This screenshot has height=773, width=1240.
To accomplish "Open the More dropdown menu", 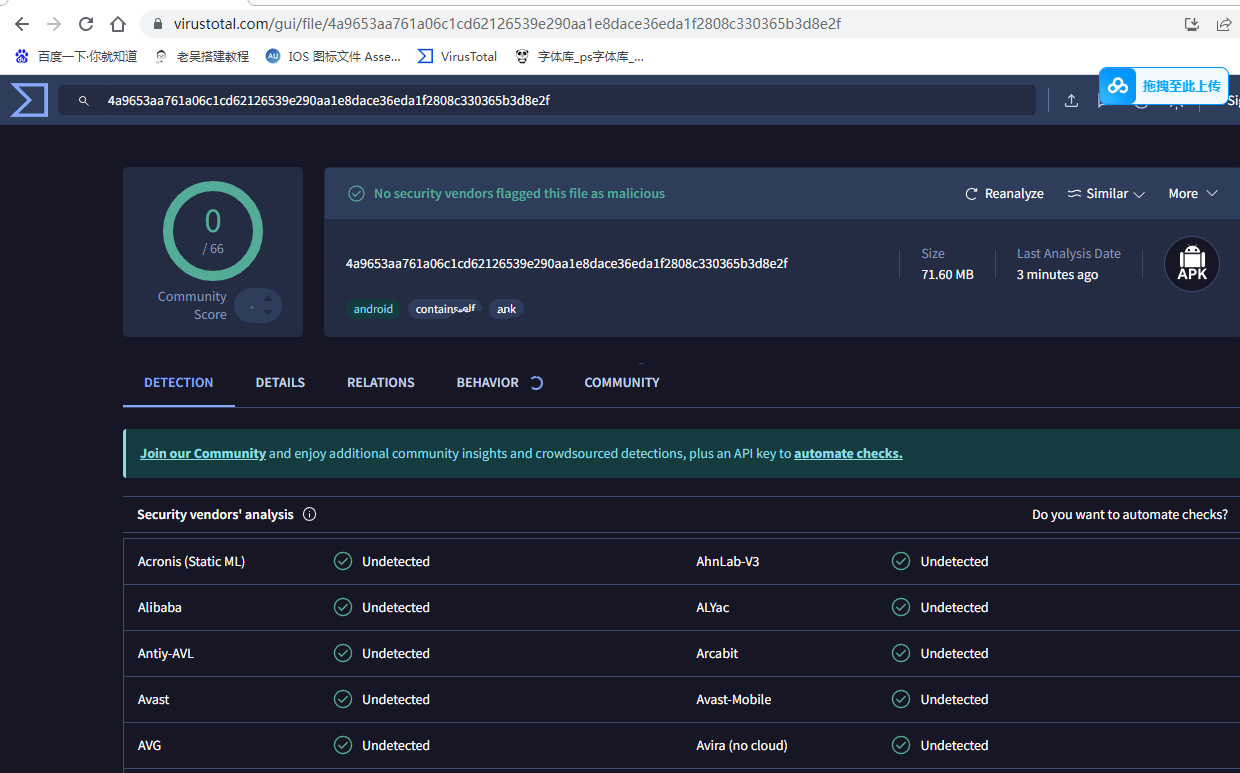I will click(1193, 194).
